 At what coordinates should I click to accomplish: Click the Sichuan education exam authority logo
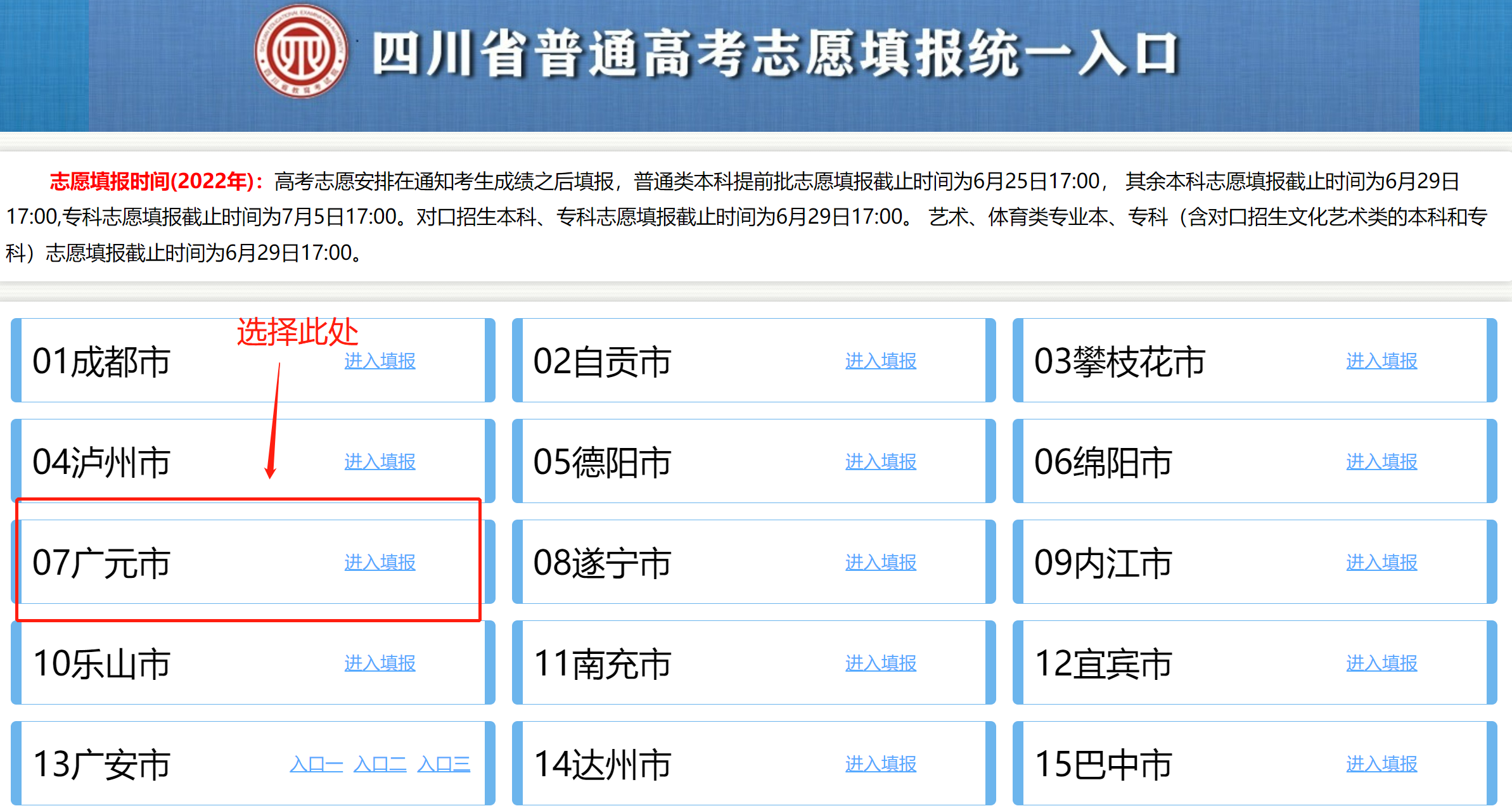click(301, 52)
